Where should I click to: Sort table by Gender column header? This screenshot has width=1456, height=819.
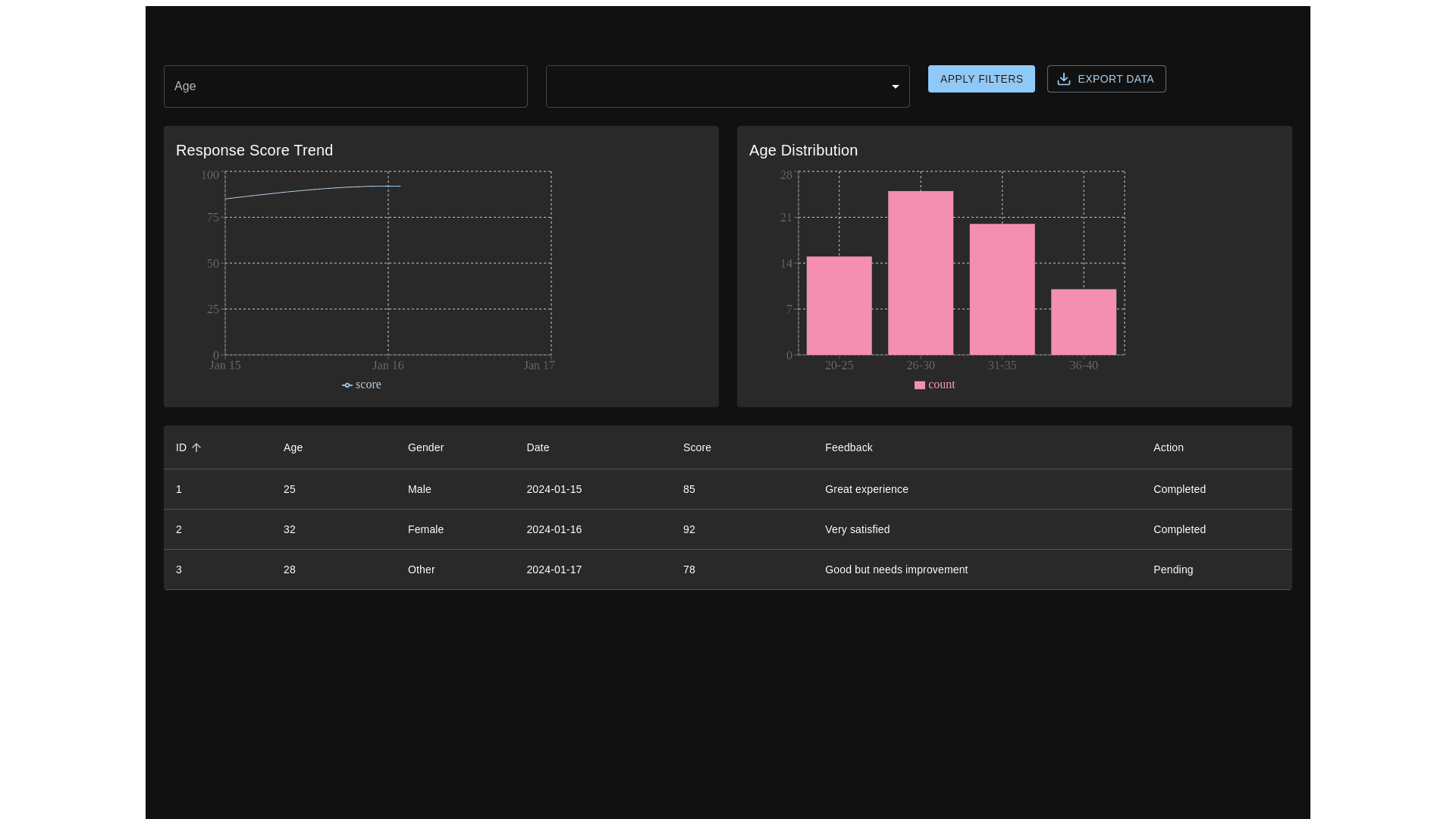click(x=425, y=448)
